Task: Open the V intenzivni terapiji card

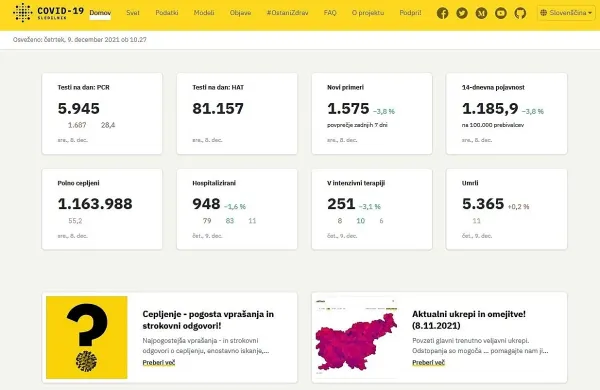Action: coord(372,209)
